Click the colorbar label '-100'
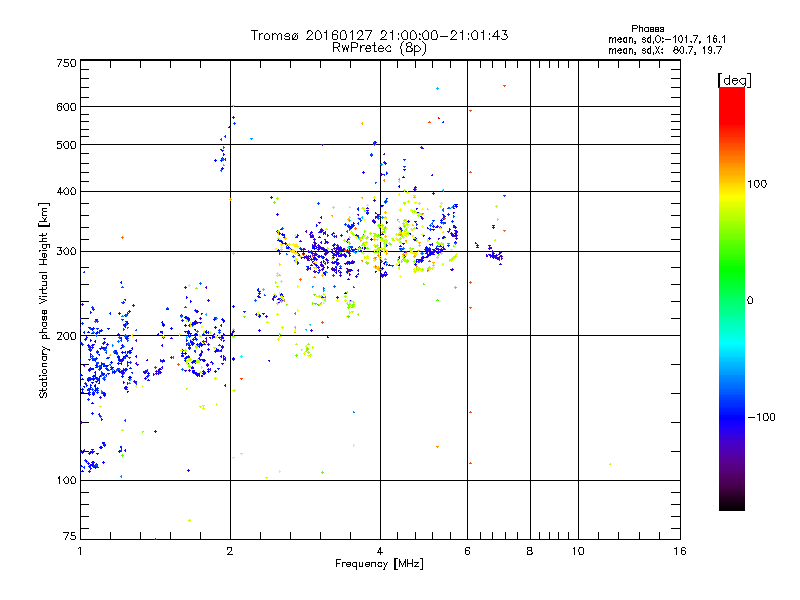Image resolution: width=800 pixels, height=600 pixels. point(761,417)
